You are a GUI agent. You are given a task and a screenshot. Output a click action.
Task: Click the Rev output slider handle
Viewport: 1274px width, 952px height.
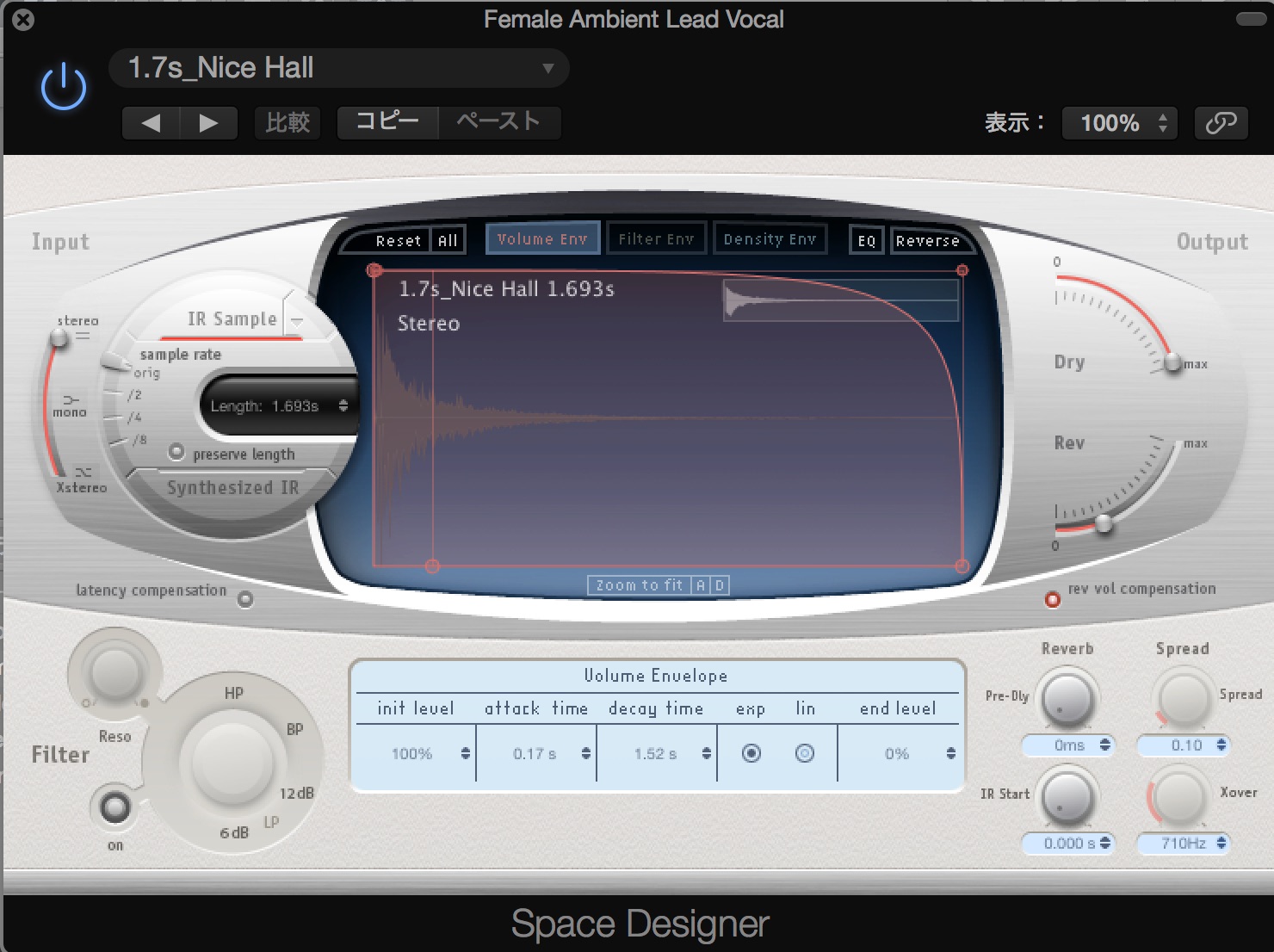1104,522
